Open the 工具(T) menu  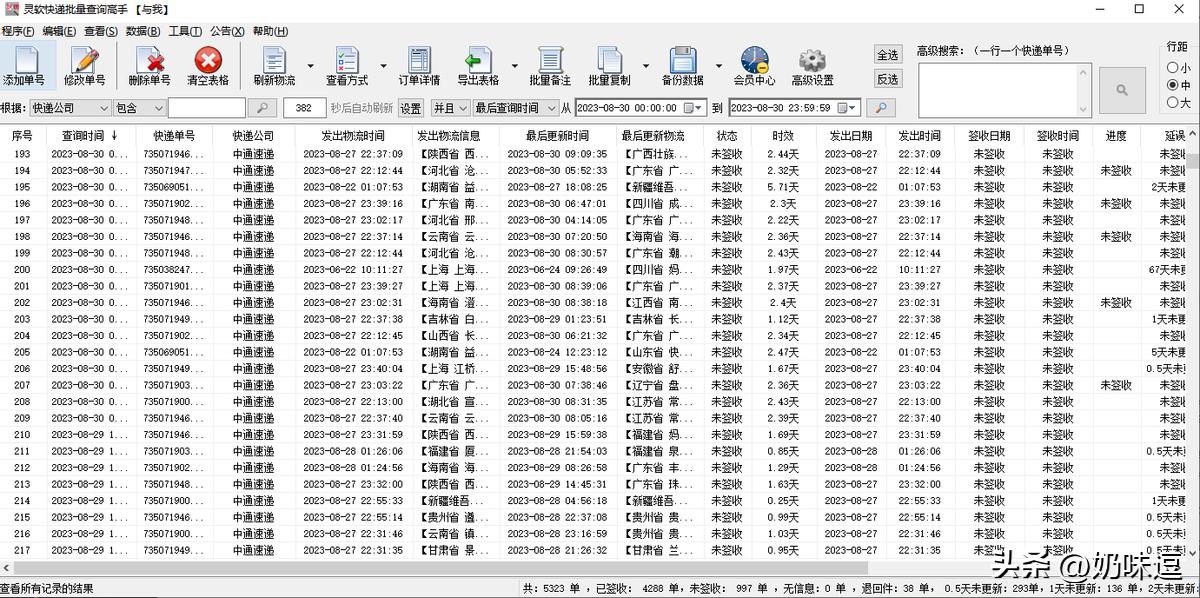[x=185, y=31]
